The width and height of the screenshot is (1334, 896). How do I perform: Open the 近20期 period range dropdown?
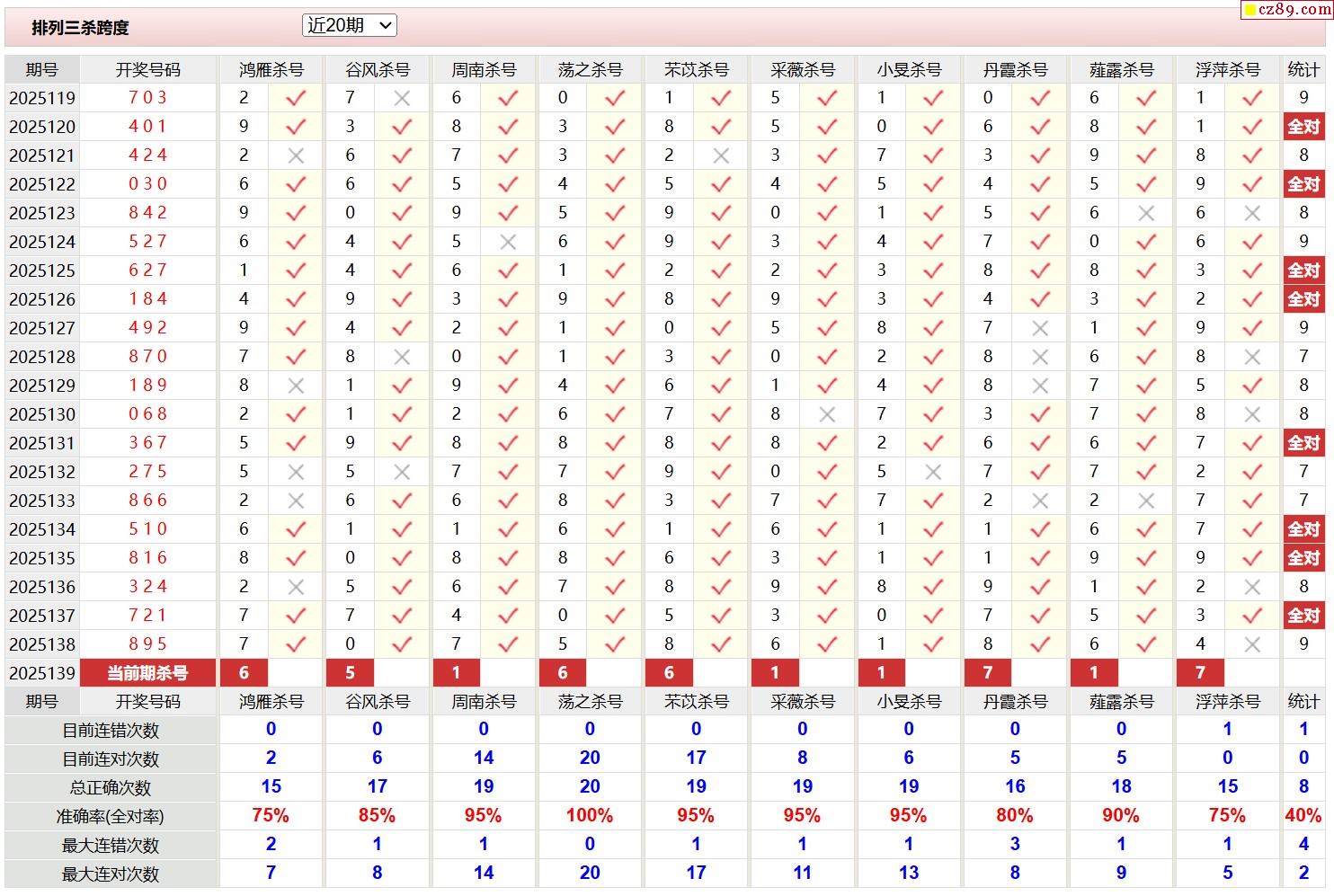coord(350,26)
